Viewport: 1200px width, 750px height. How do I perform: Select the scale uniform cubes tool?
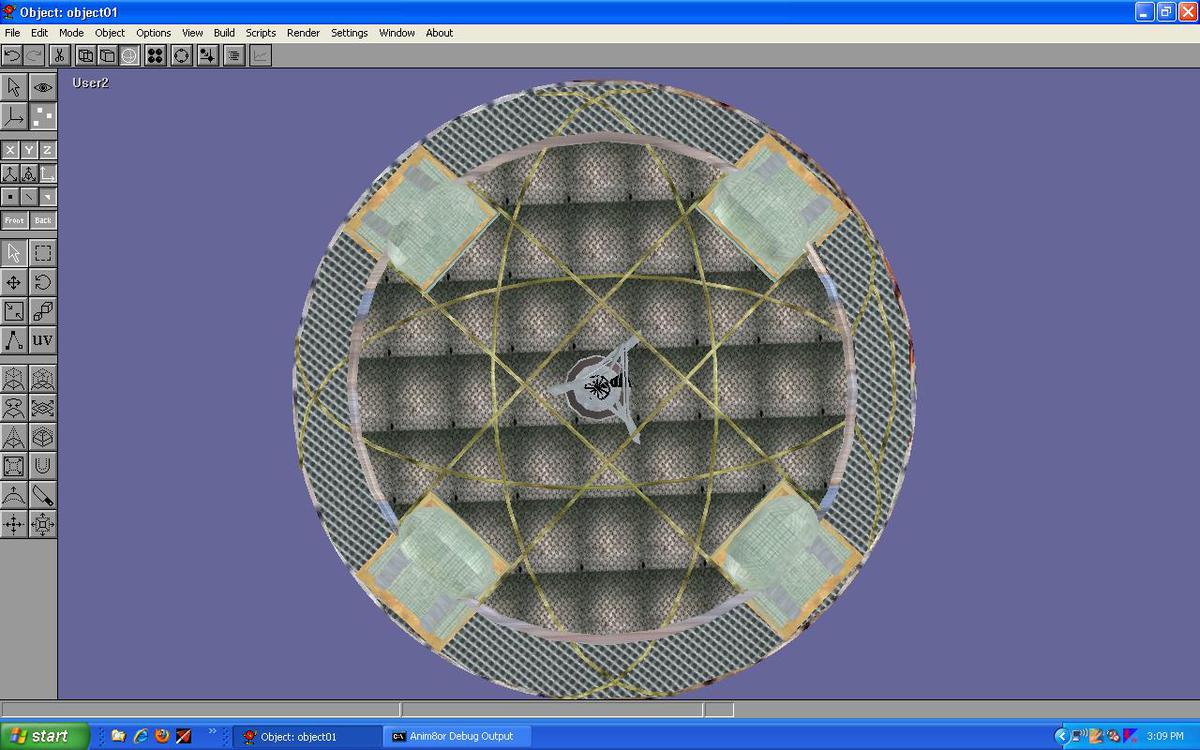pos(43,311)
